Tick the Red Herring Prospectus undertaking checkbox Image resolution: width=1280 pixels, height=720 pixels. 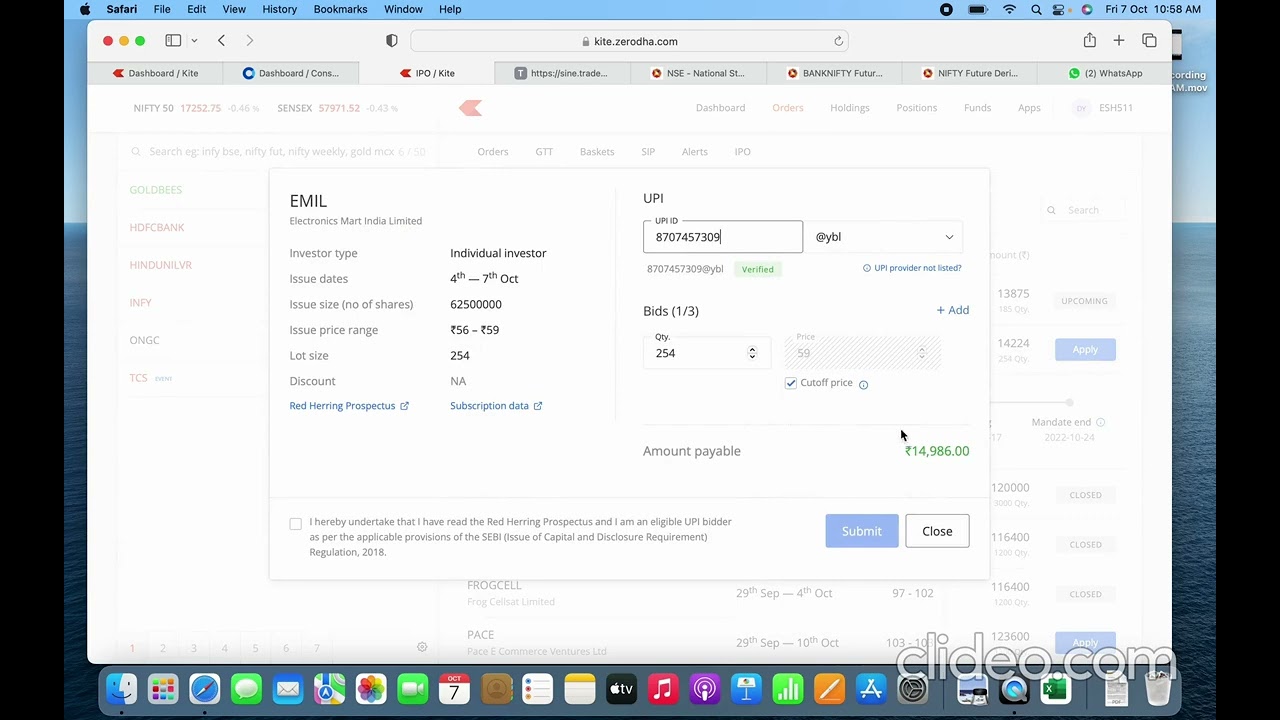tap(295, 524)
